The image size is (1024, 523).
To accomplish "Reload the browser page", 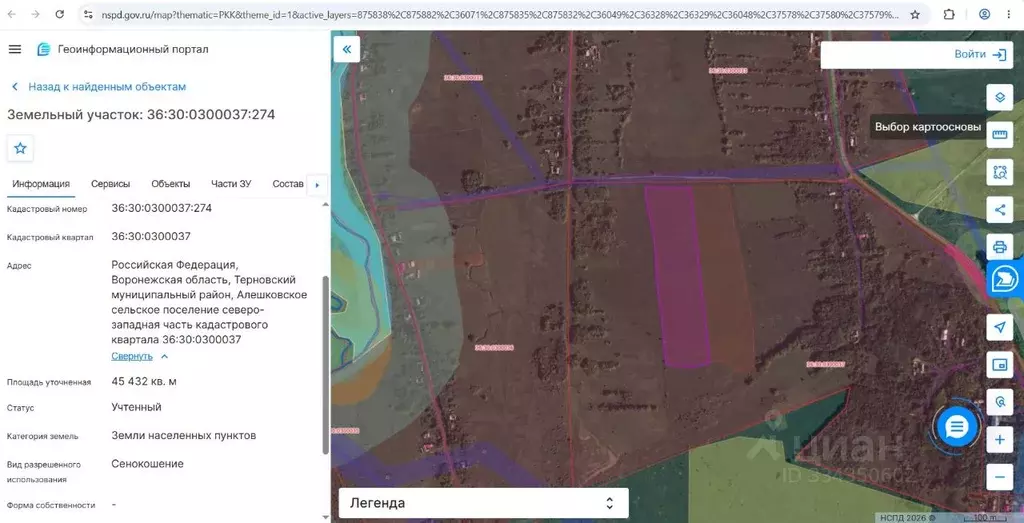I will point(59,14).
